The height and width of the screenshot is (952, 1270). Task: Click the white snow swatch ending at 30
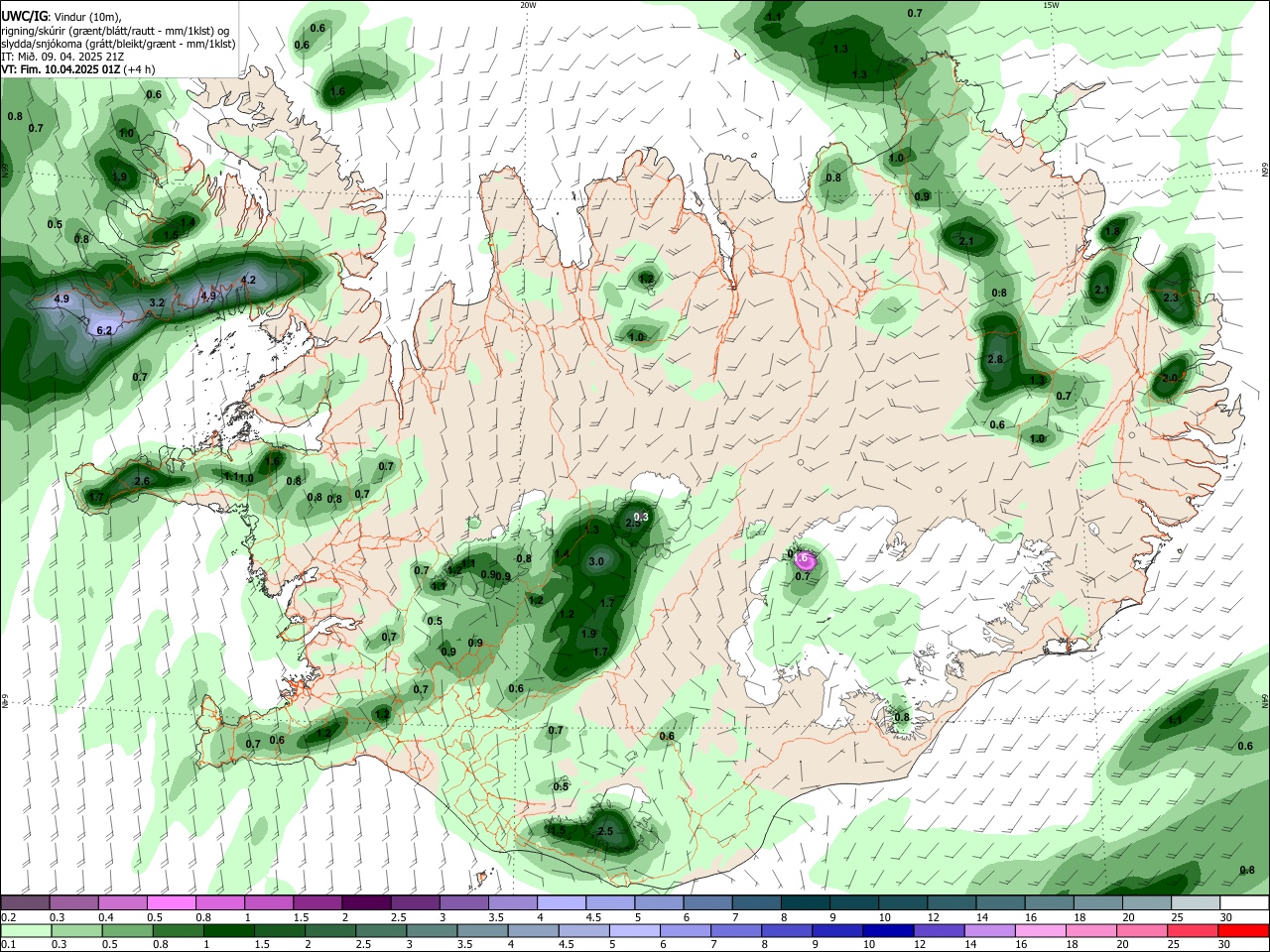(x=1244, y=903)
